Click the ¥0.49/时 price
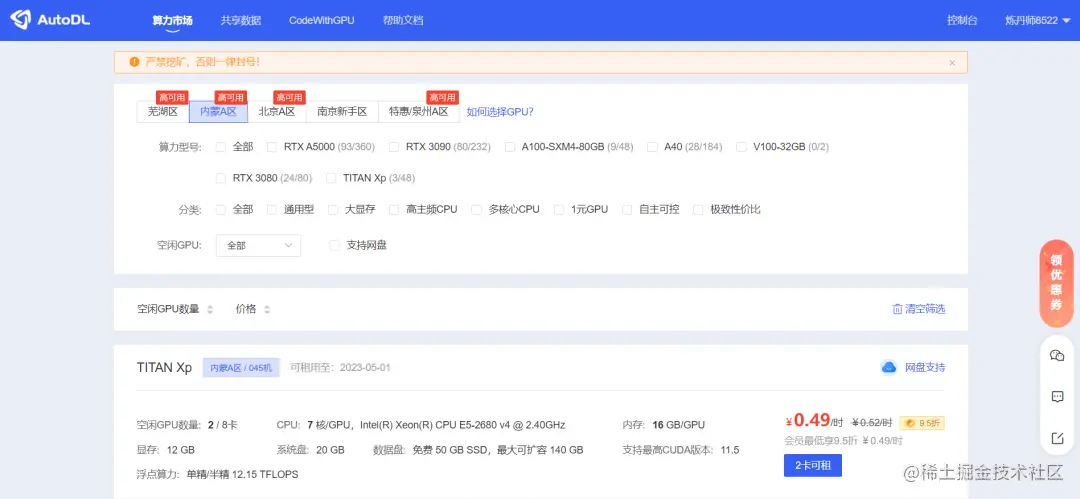 pyautogui.click(x=813, y=420)
